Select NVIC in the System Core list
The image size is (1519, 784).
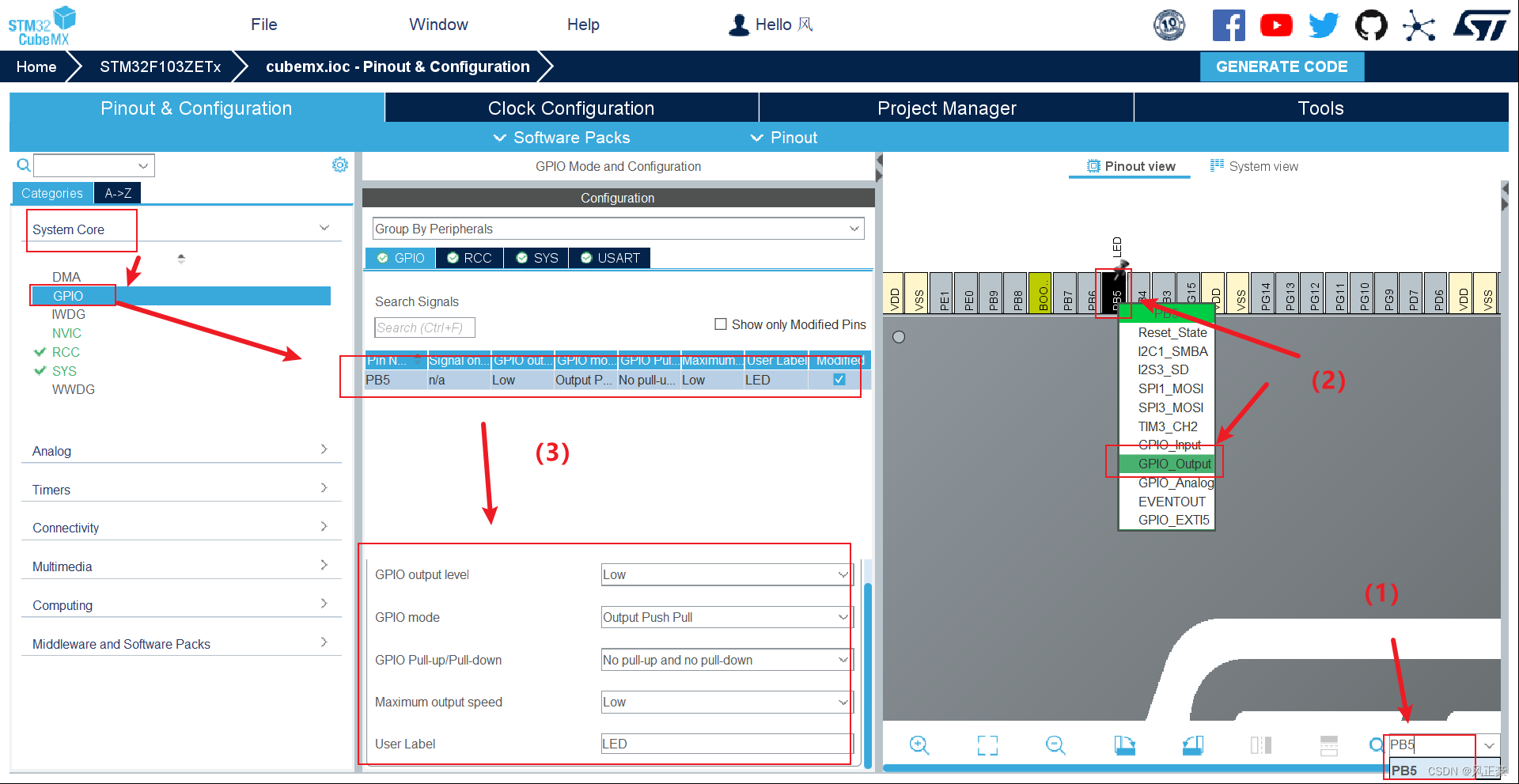66,333
